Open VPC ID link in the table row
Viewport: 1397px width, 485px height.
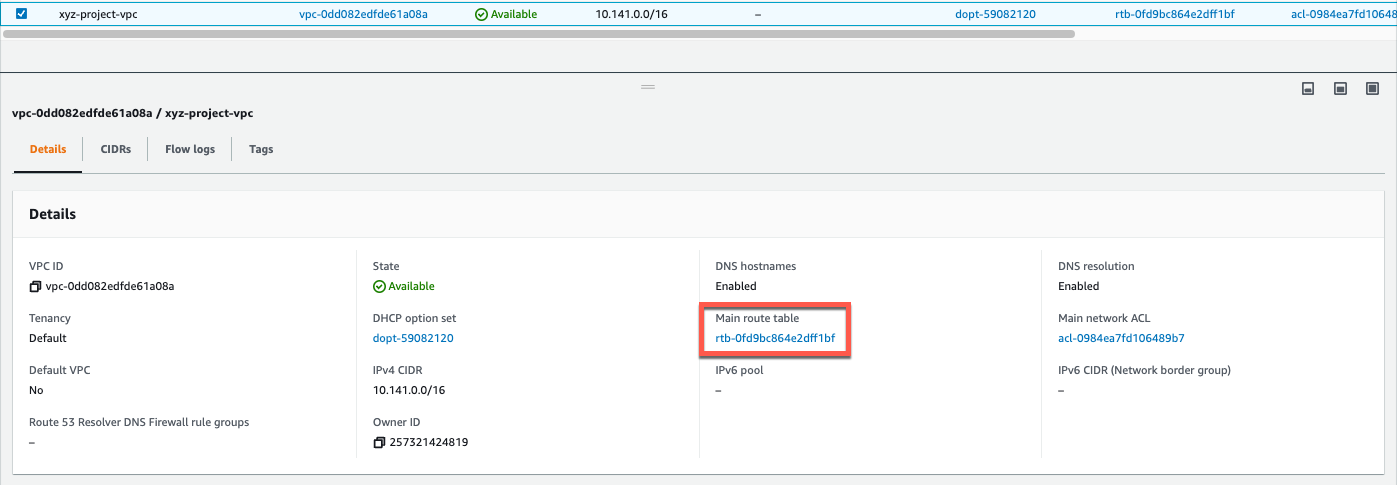pyautogui.click(x=363, y=14)
